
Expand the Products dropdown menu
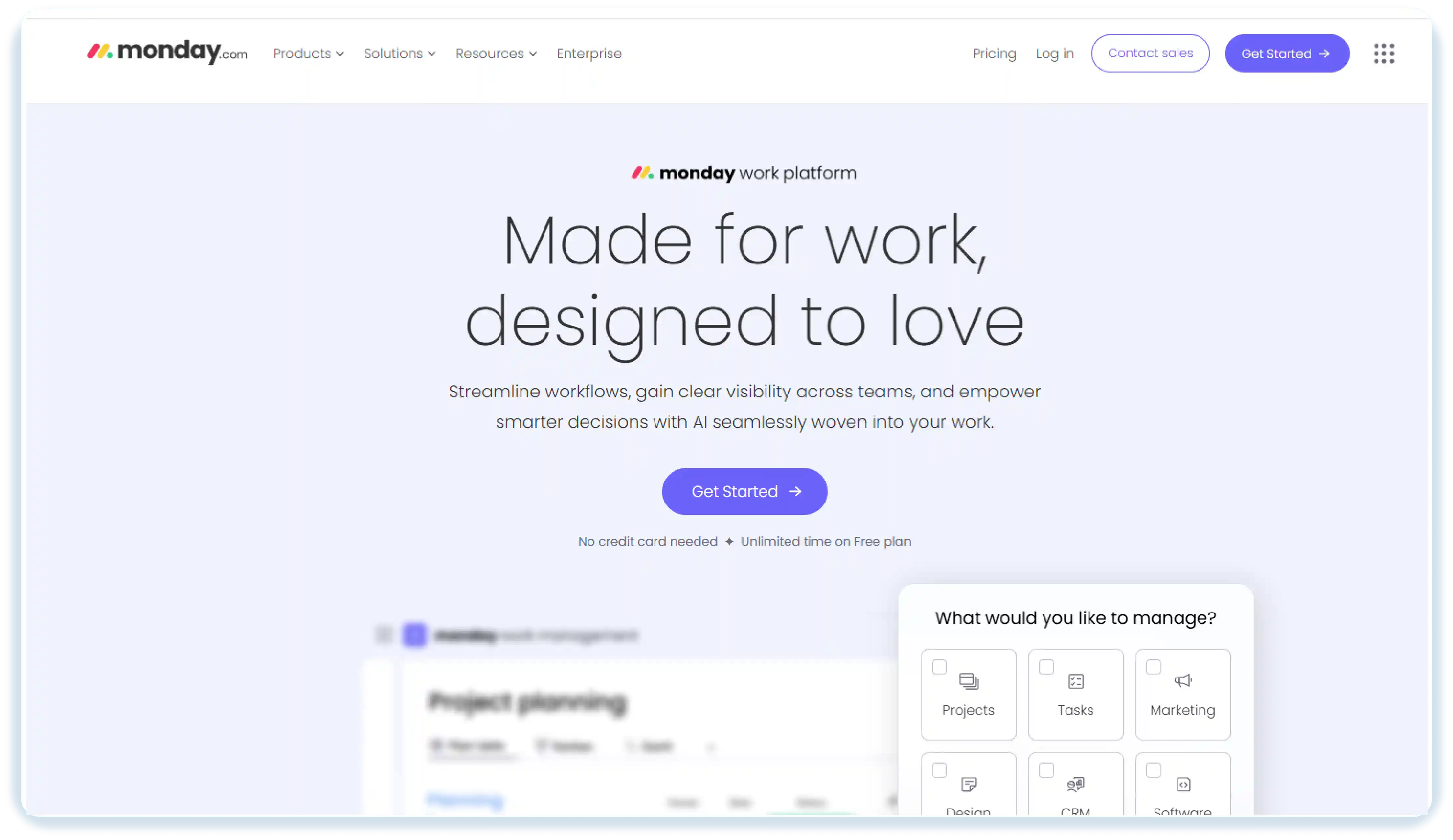pyautogui.click(x=307, y=53)
